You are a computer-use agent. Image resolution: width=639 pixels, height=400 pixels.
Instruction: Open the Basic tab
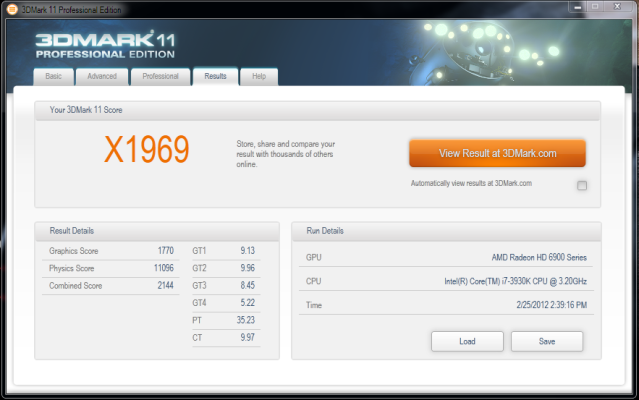pos(53,77)
